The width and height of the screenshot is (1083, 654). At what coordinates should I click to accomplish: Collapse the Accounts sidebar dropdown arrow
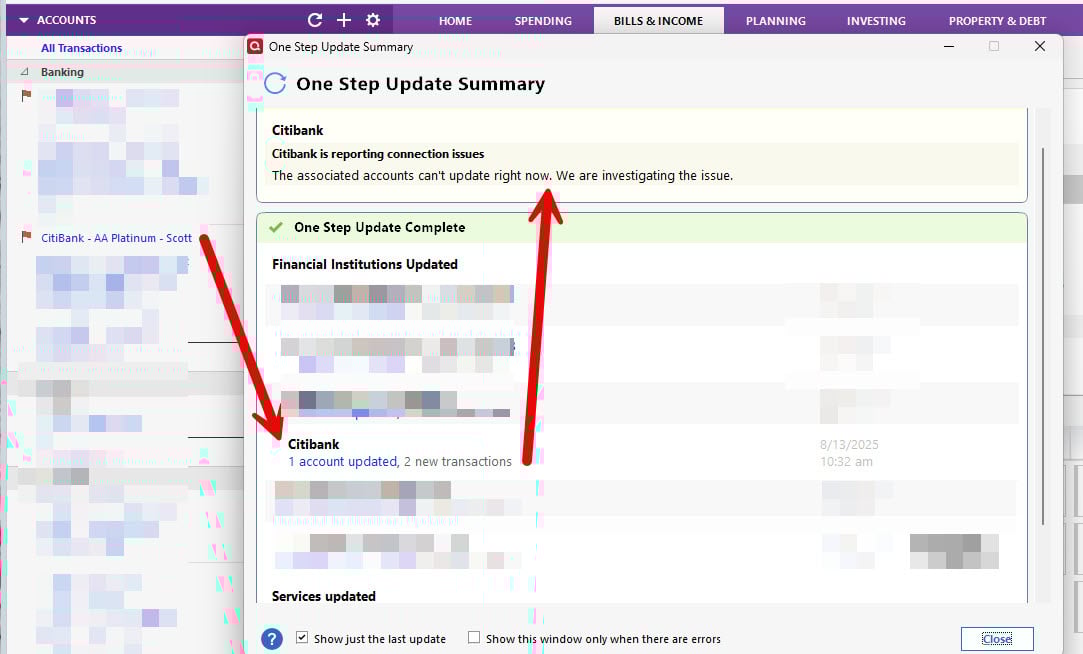pos(24,21)
